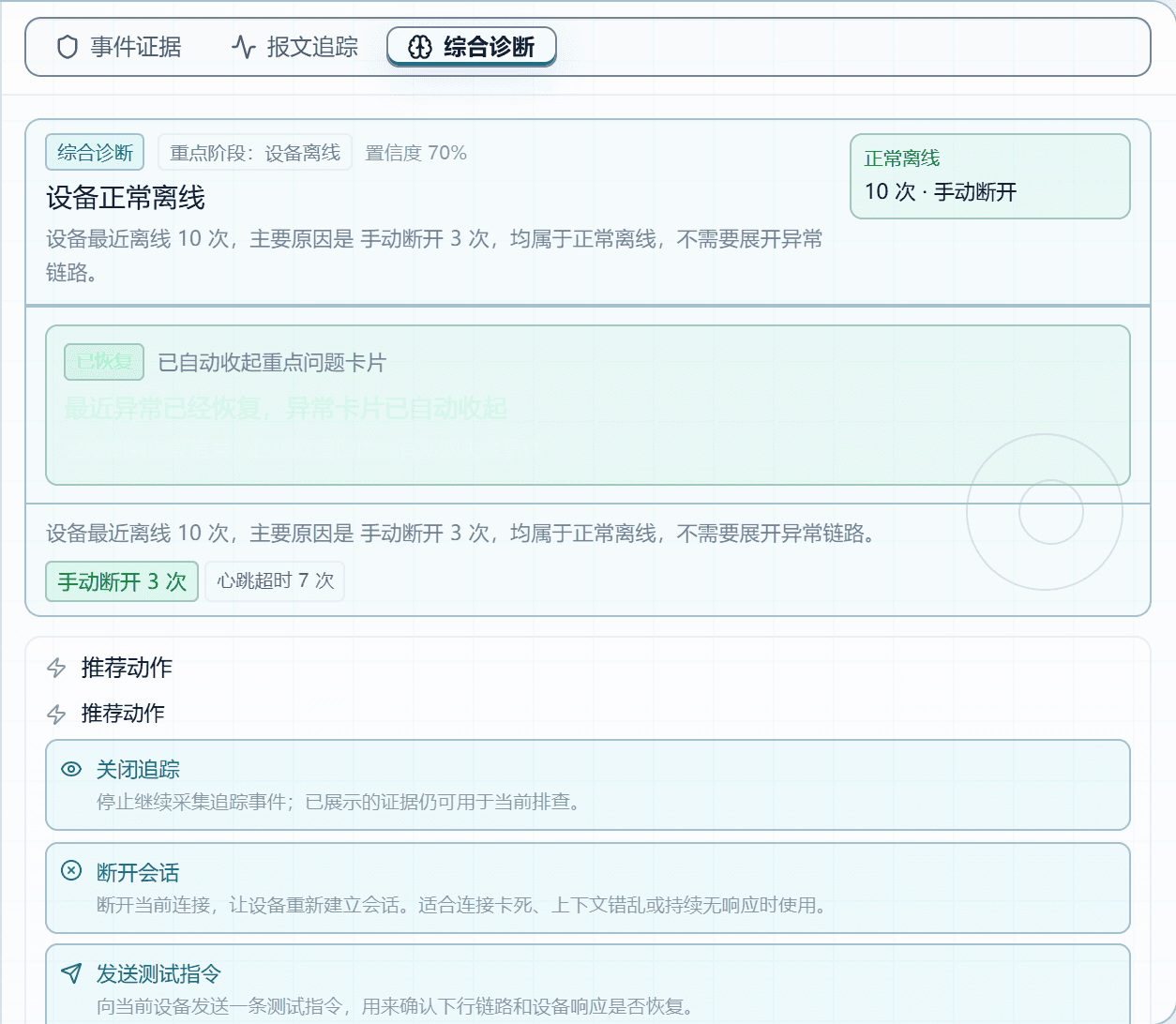Click the circled X icon beside 断开会话
This screenshot has height=1024, width=1176.
tap(71, 870)
